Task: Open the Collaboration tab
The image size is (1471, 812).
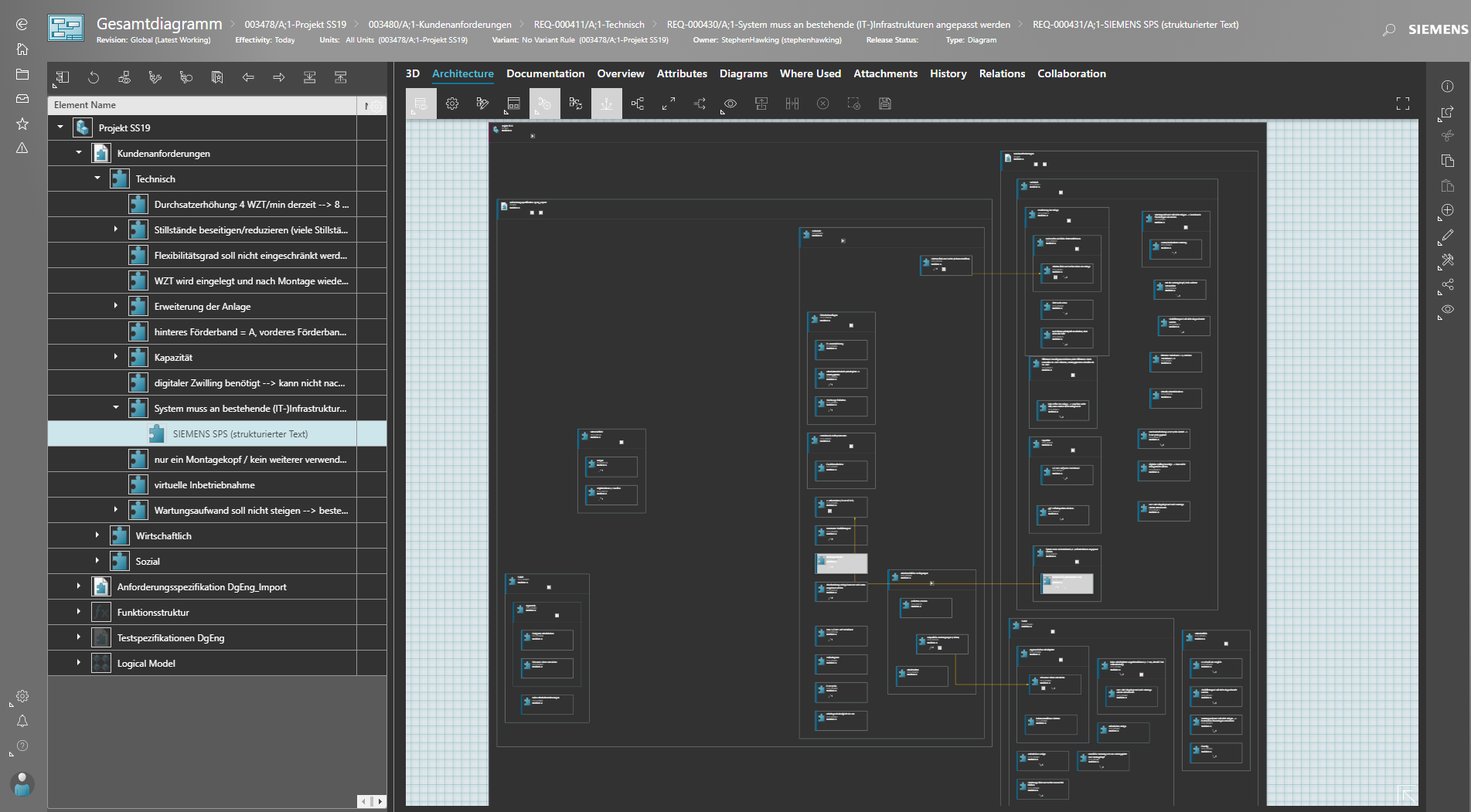Action: 1071,73
